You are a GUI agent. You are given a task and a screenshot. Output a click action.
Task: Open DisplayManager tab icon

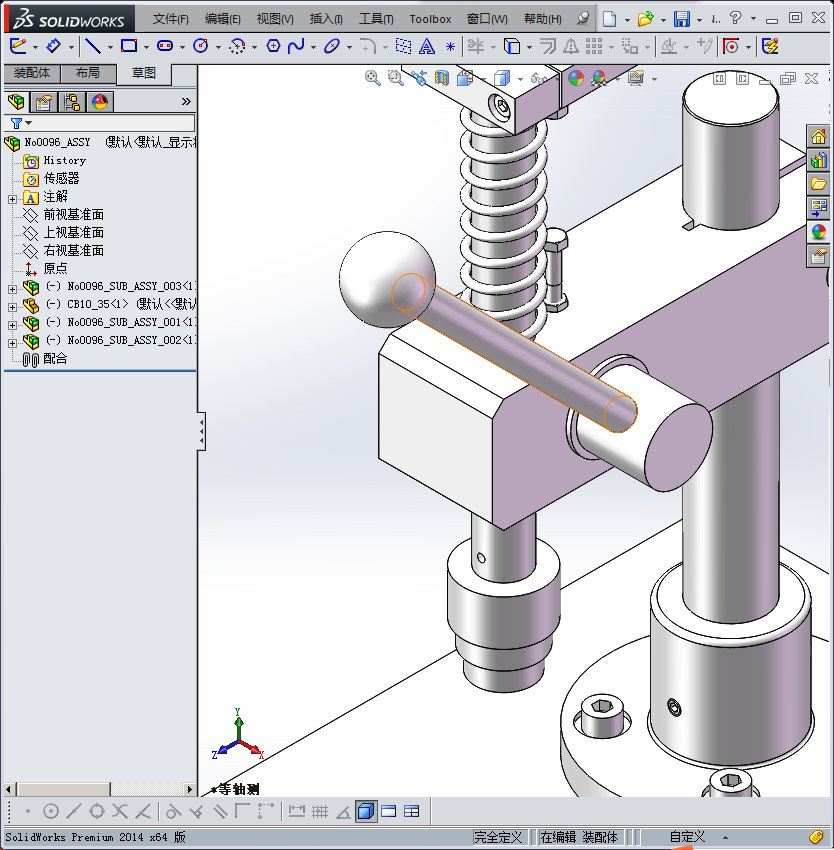click(x=100, y=101)
